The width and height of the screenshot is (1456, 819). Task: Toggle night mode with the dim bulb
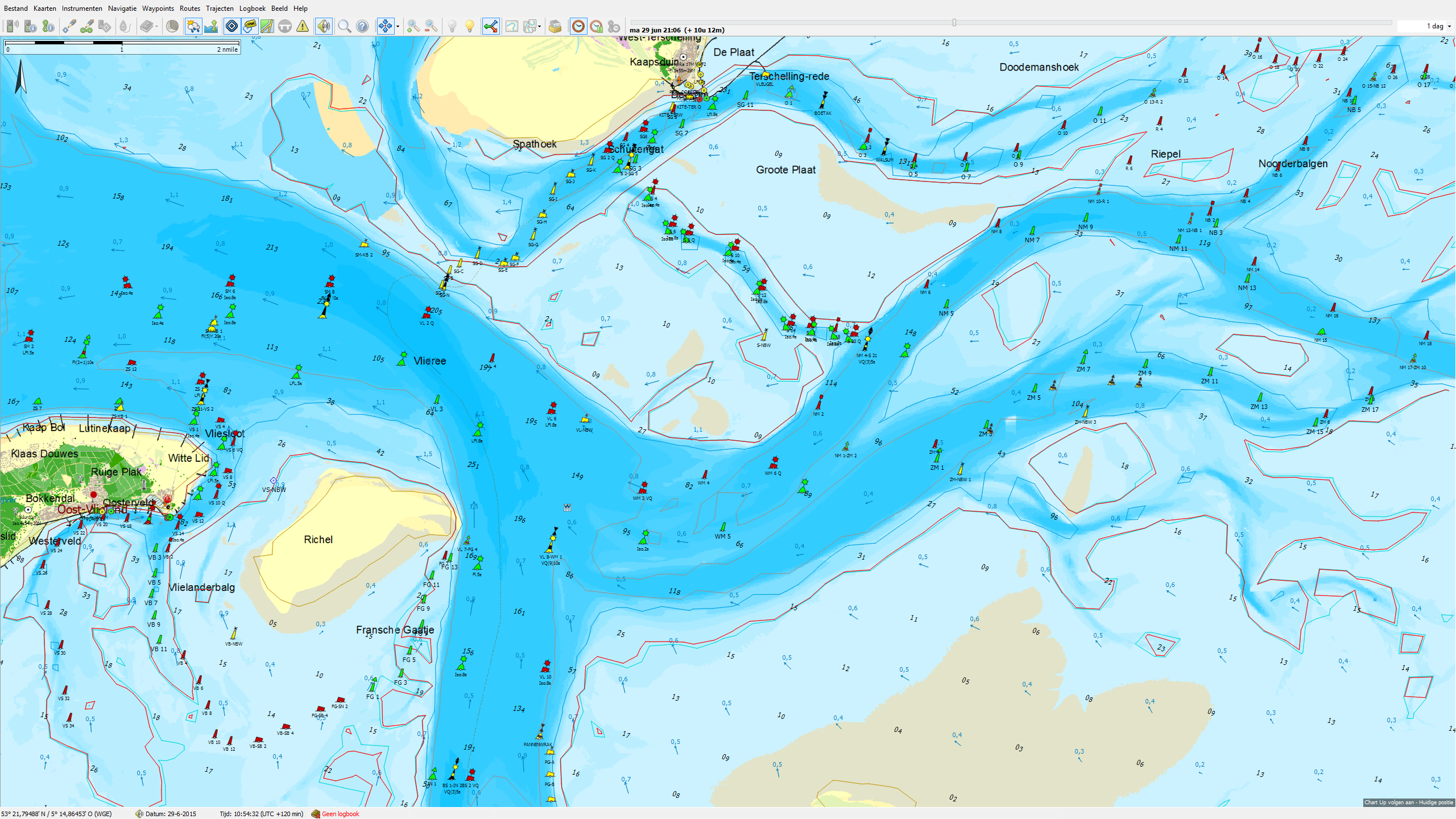(450, 26)
